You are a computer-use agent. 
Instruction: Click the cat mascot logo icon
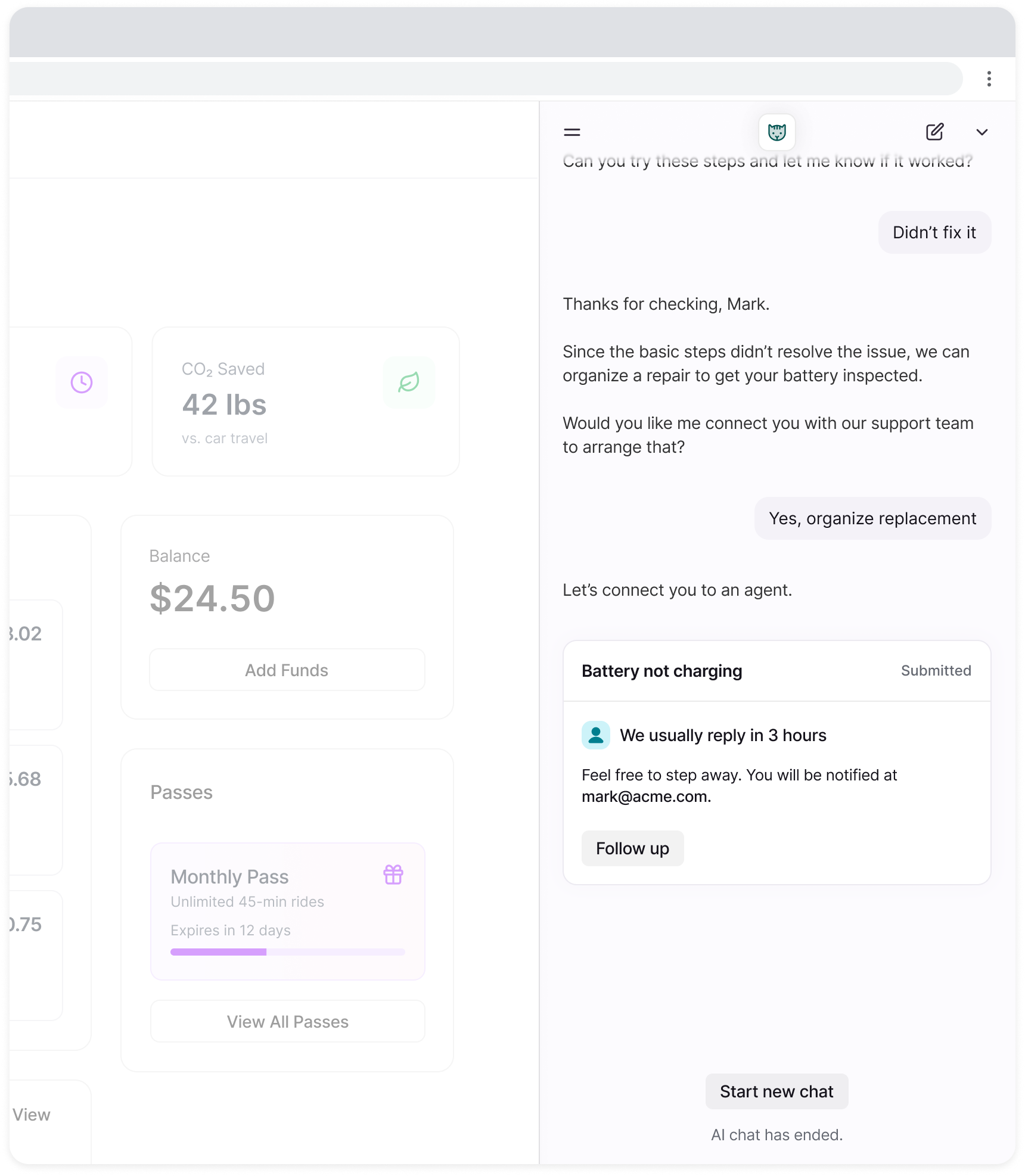[x=776, y=132]
